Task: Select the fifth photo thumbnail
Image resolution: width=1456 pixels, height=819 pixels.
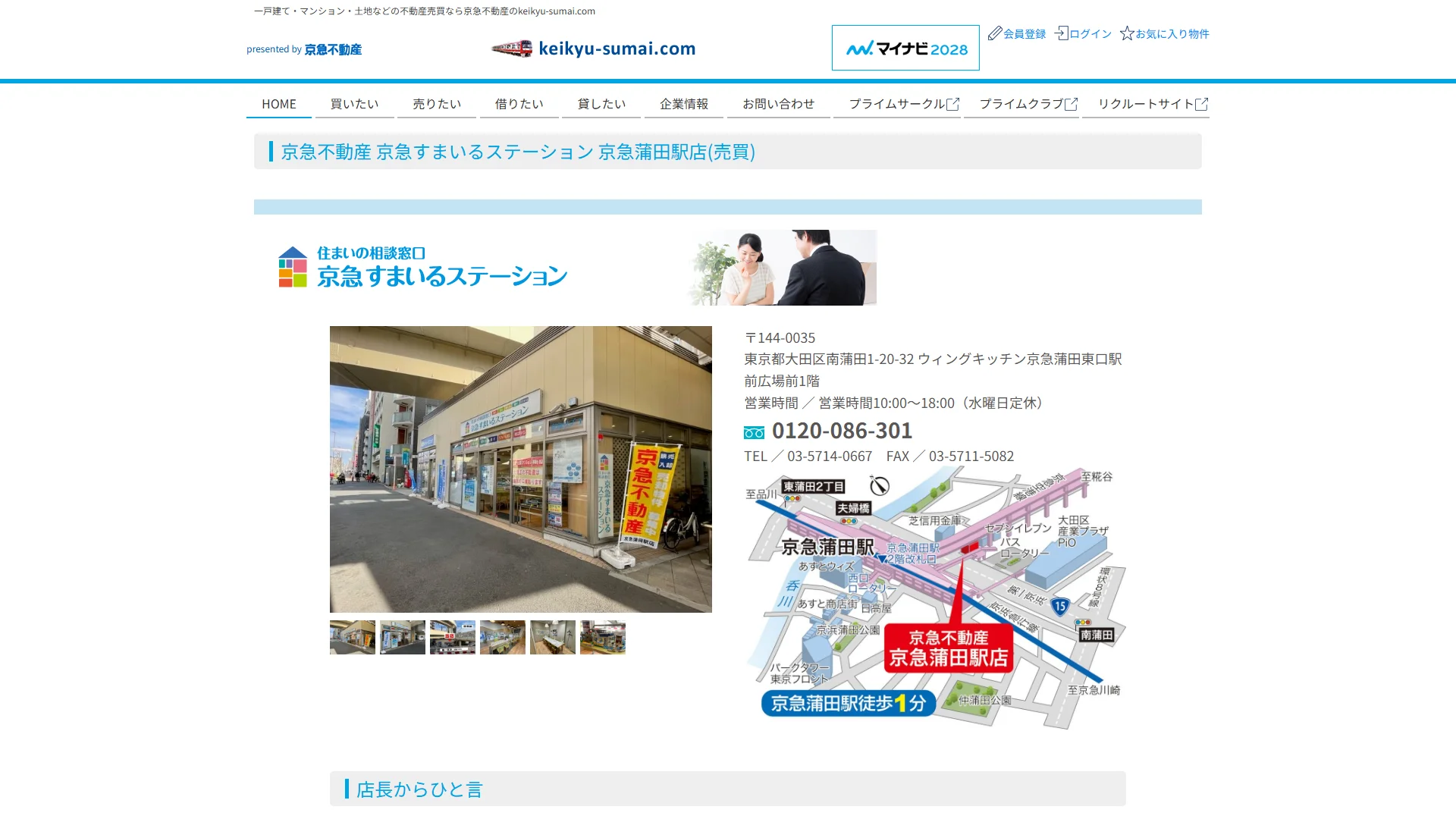Action: coord(553,638)
